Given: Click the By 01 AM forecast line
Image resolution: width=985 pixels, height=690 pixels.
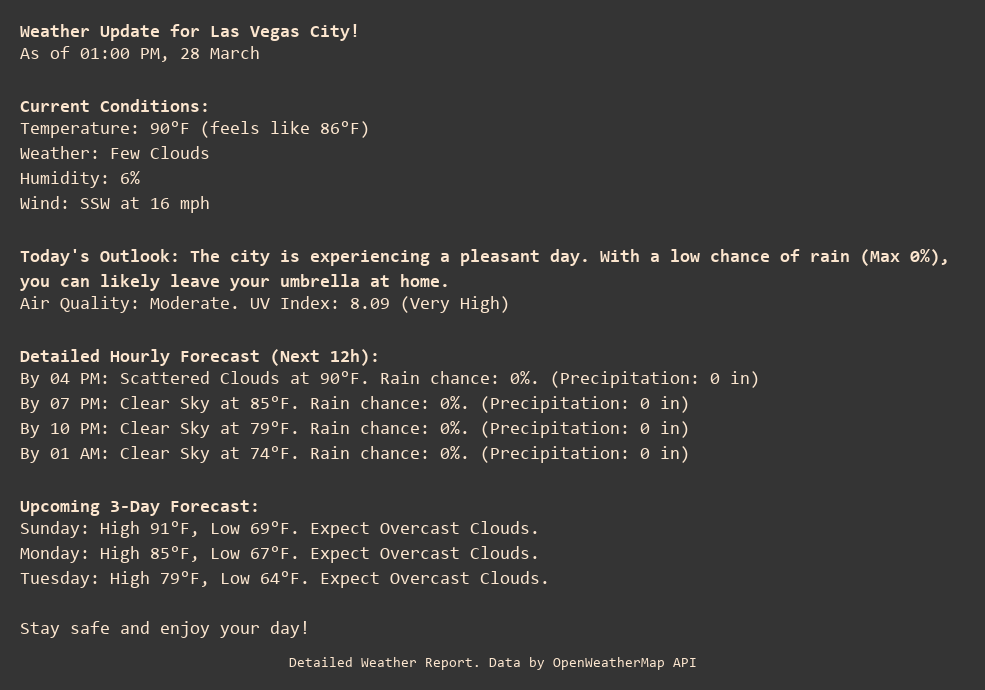Looking at the screenshot, I should 354,453.
